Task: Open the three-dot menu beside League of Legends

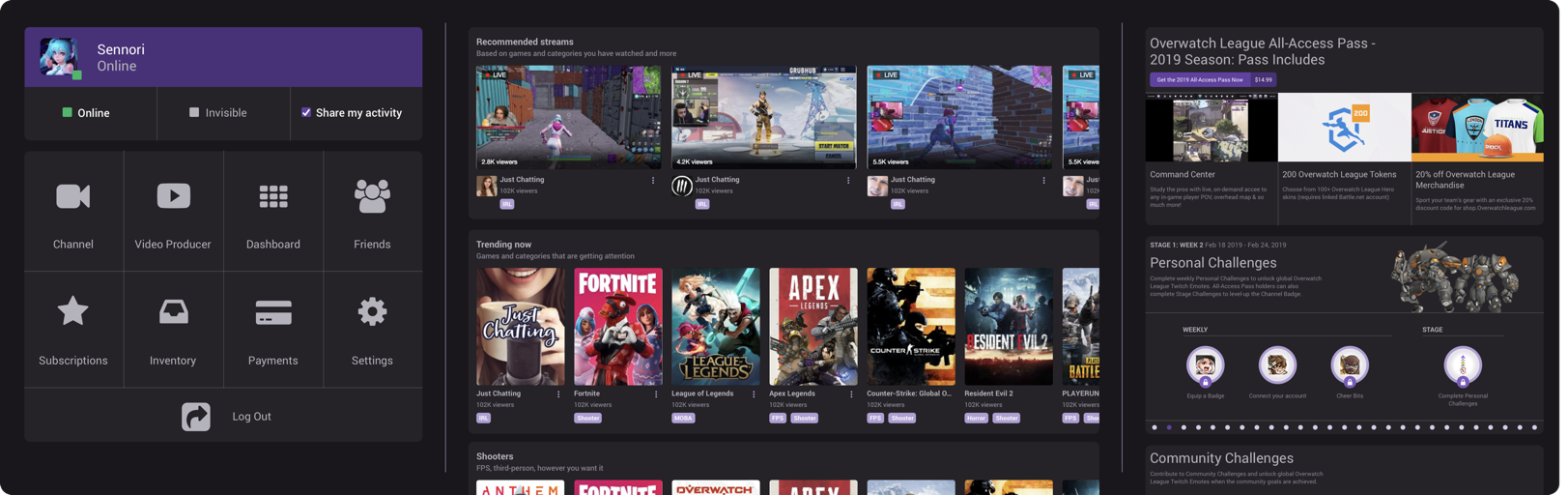Action: click(x=754, y=394)
